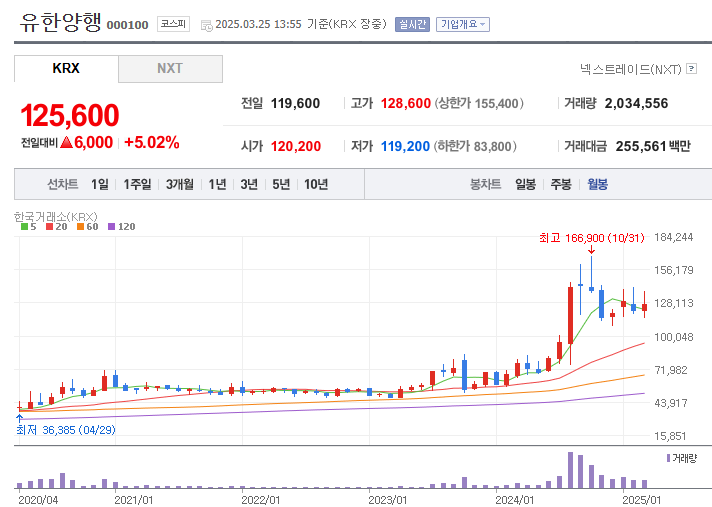Open the 넥스트레이드(NXT) help icon
This screenshot has height=507, width=712.
[x=691, y=69]
